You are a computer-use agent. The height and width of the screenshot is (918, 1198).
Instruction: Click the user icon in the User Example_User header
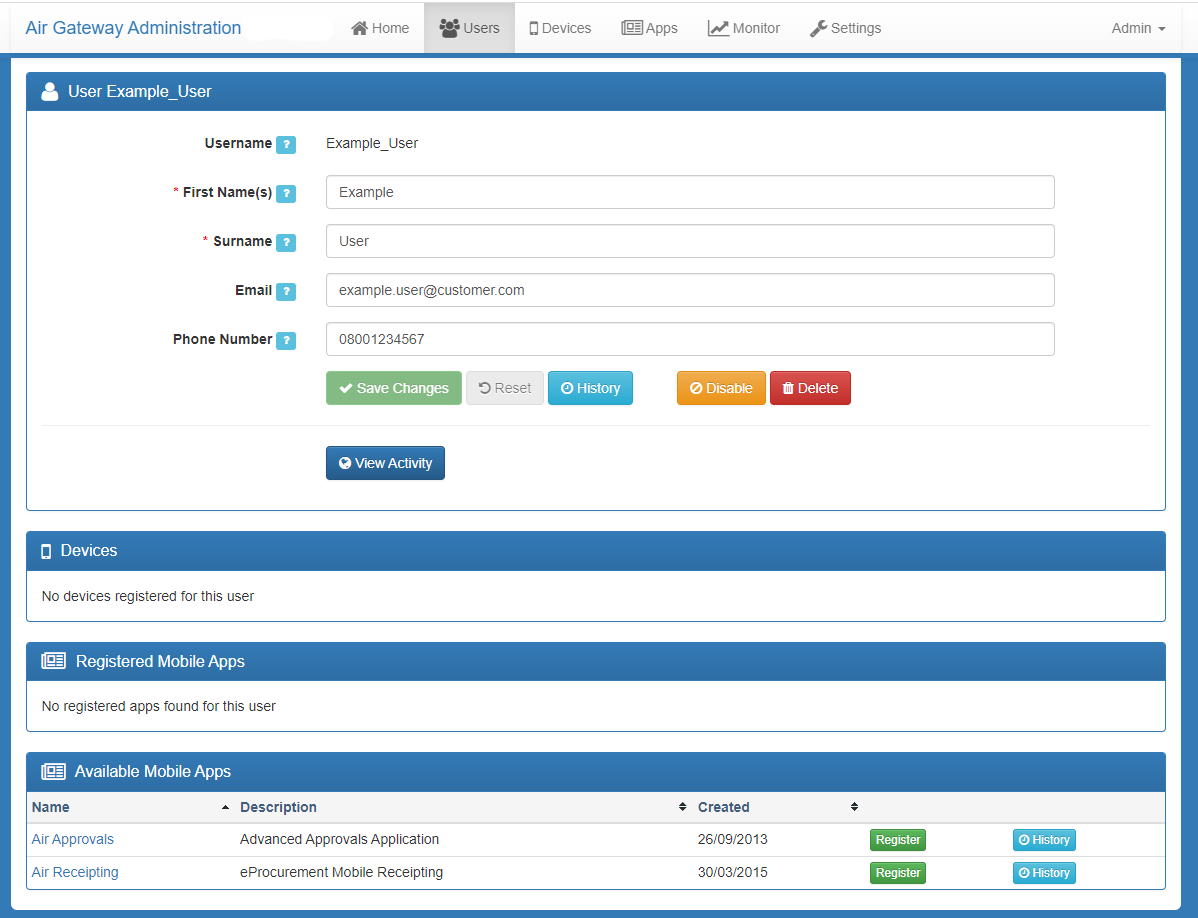[50, 92]
